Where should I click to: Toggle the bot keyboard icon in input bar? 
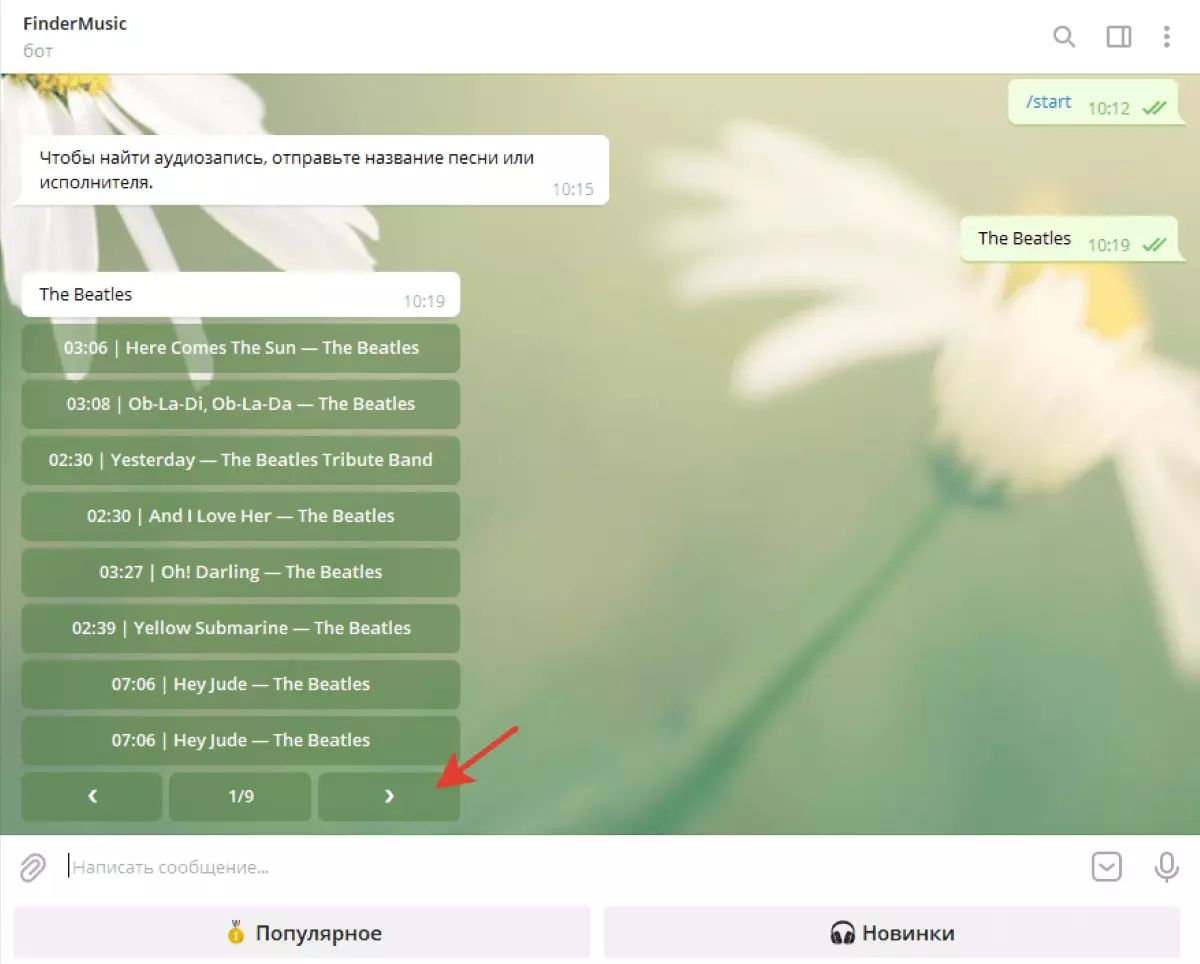1107,867
